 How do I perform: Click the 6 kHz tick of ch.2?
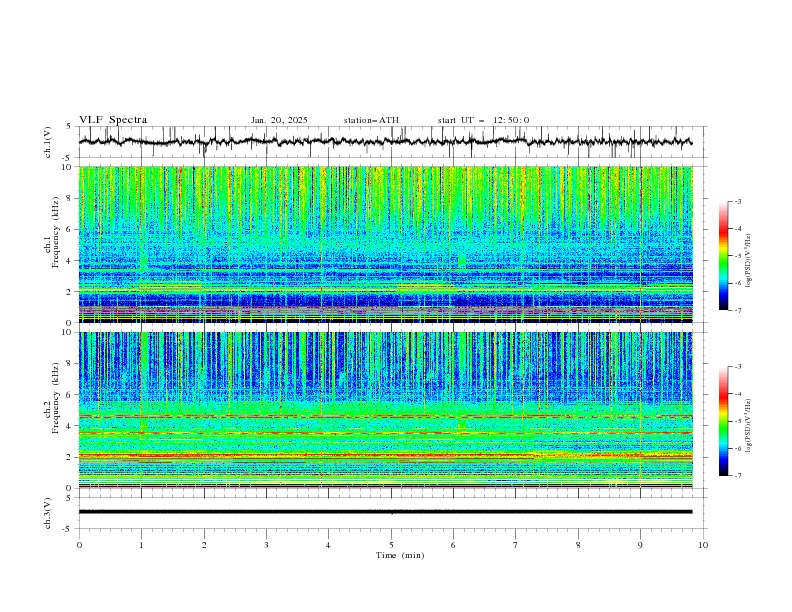[70, 394]
